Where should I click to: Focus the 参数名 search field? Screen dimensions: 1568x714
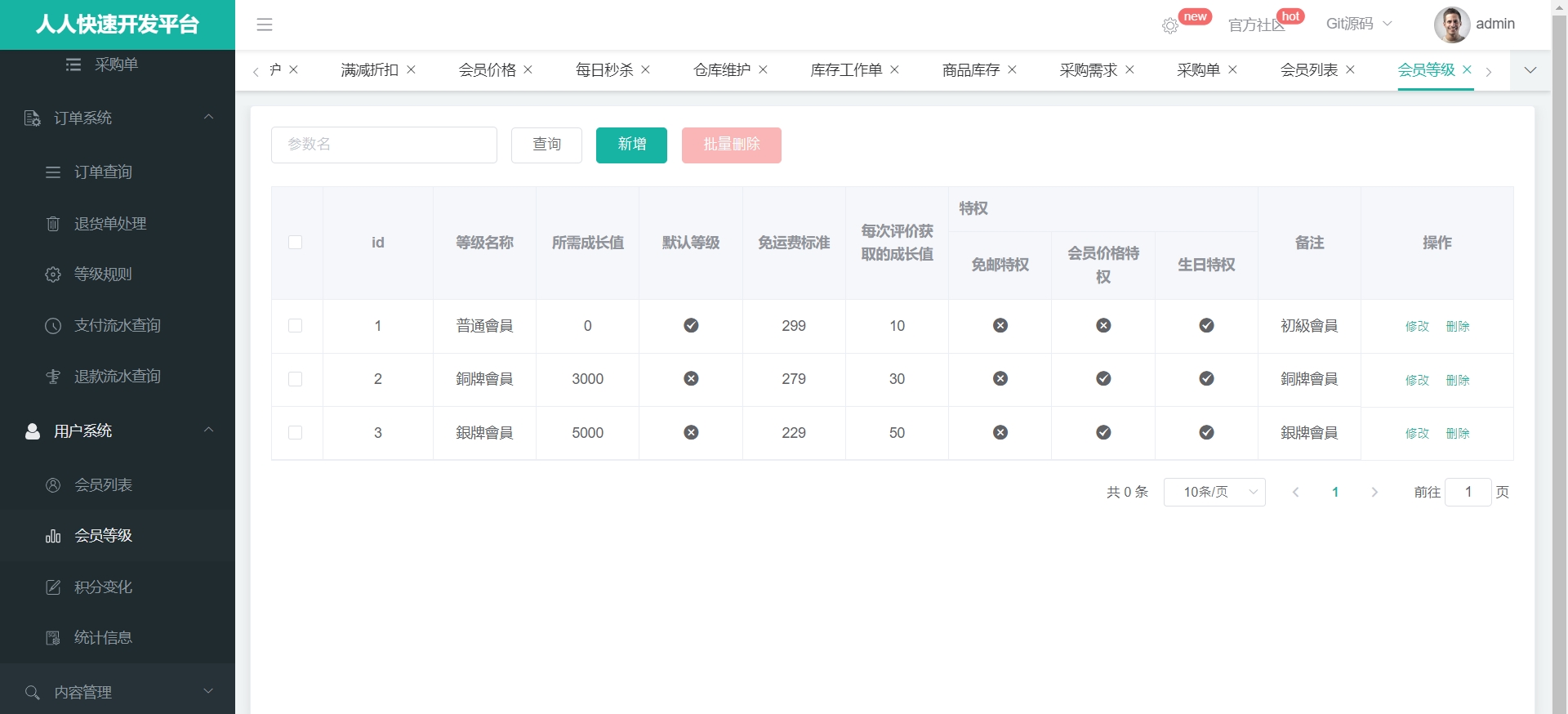(x=384, y=145)
